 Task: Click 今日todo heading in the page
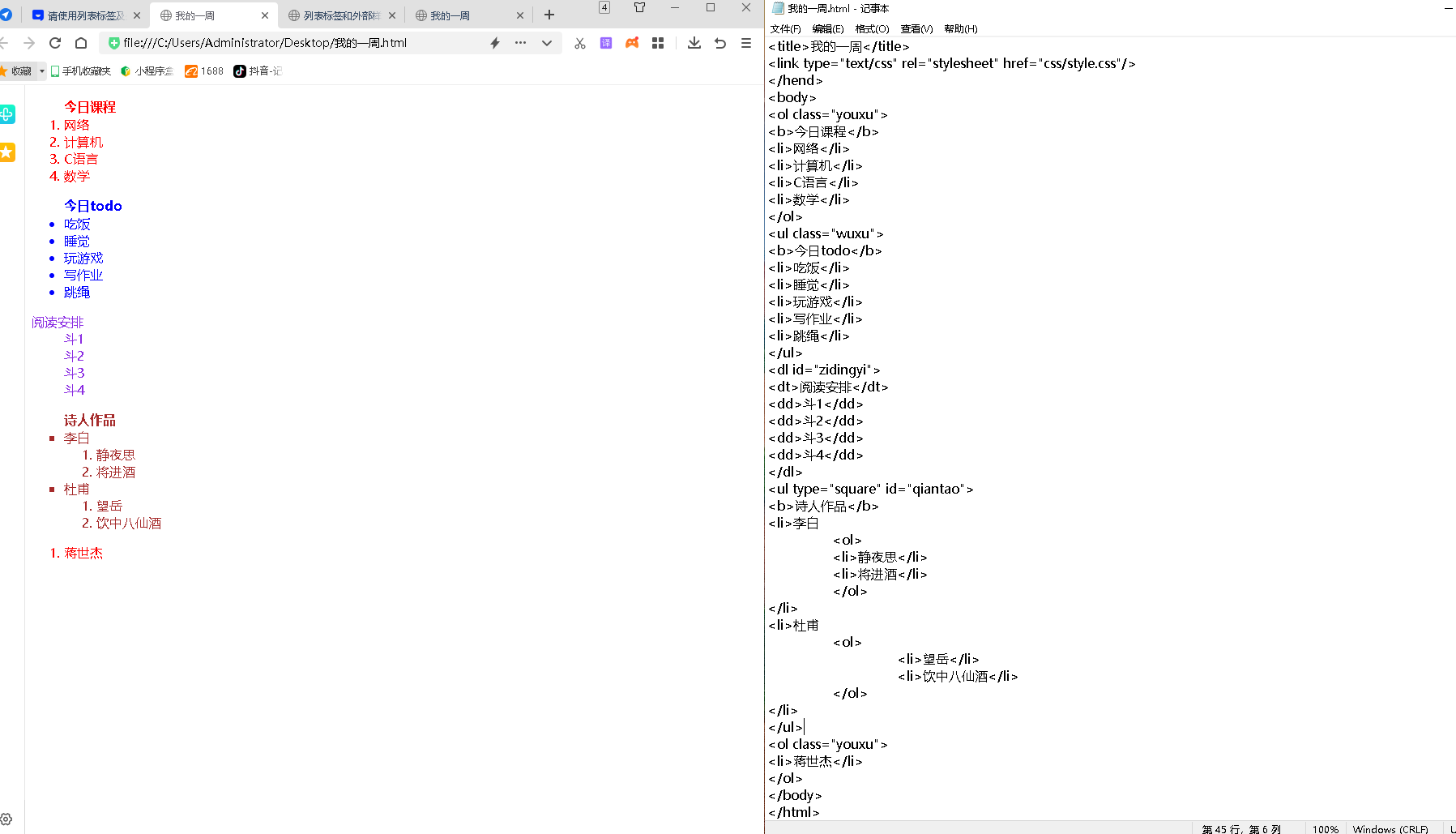coord(93,206)
